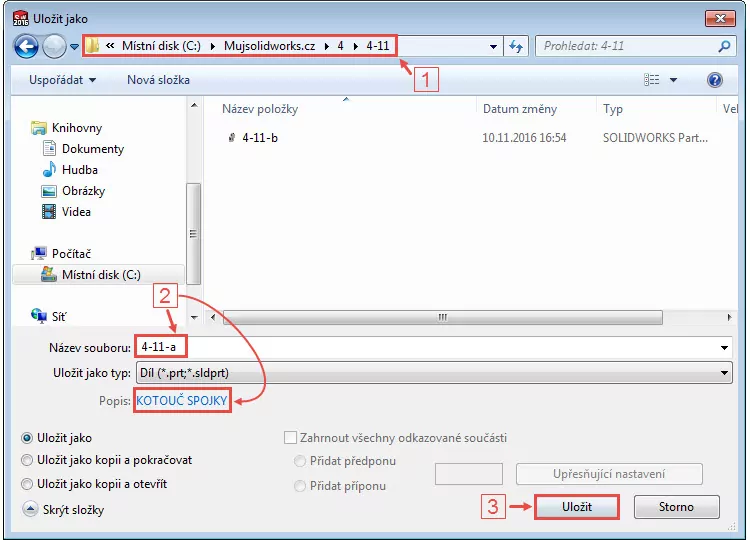Open help with the question mark icon
This screenshot has width=750, height=540.
pyautogui.click(x=715, y=80)
